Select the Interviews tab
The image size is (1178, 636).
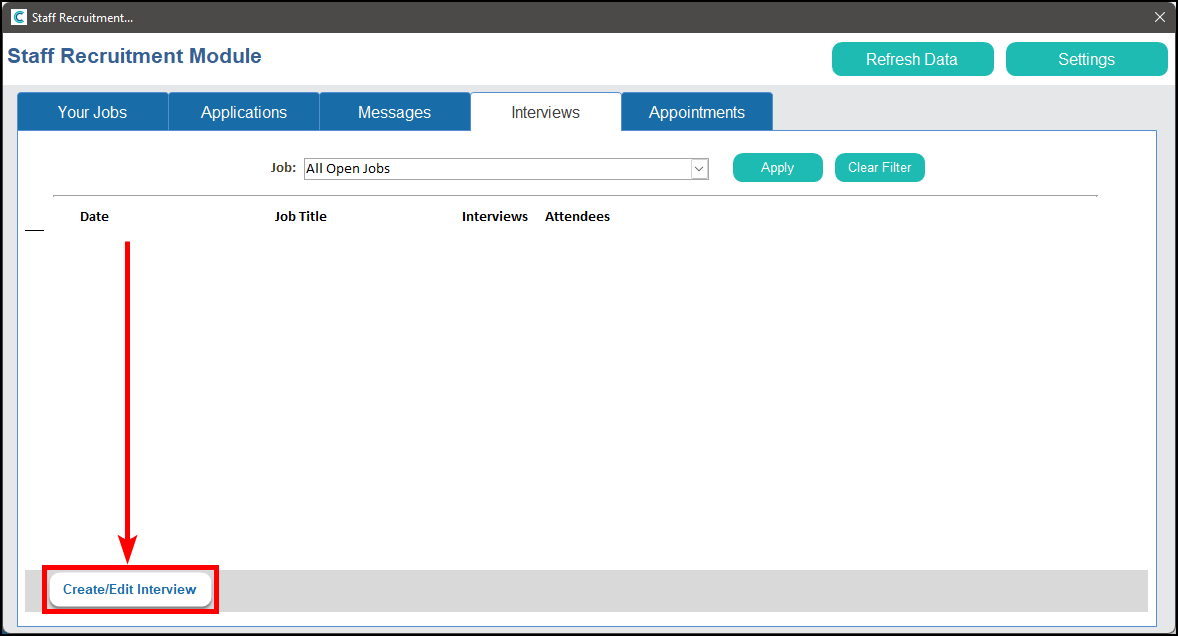tap(545, 112)
